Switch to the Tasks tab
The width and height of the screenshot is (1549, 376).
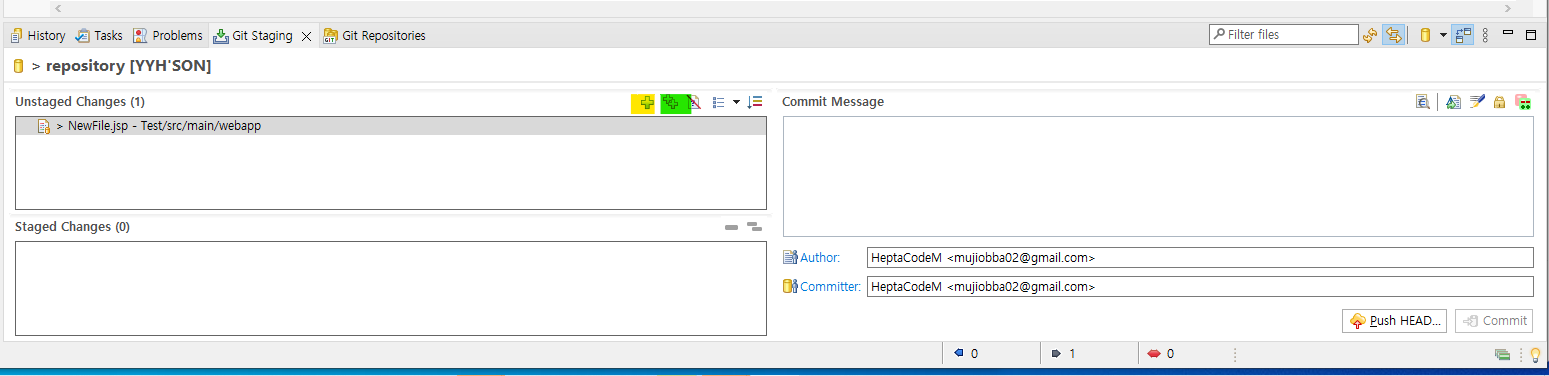(99, 36)
